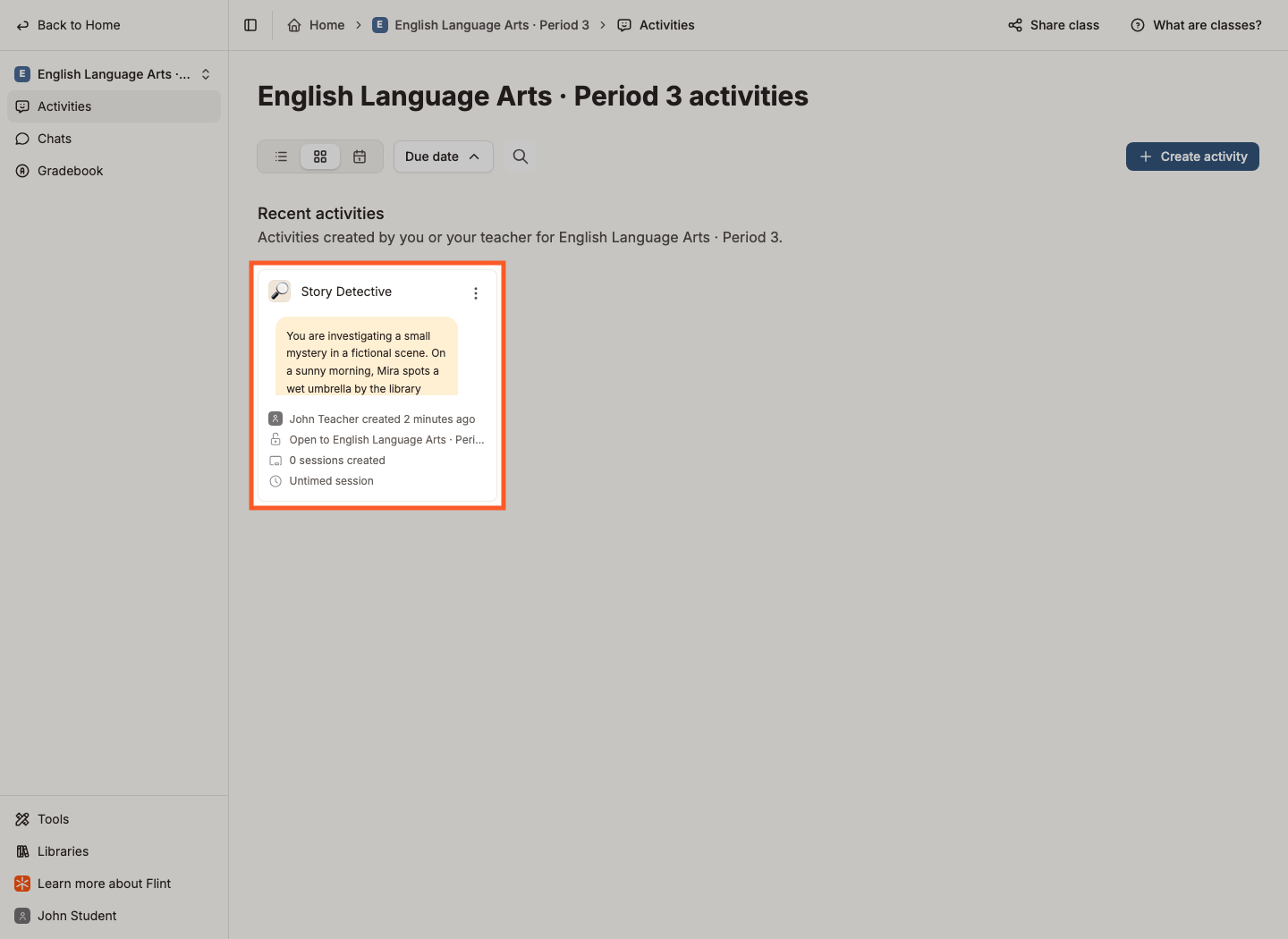Create a new activity
The width and height of the screenshot is (1288, 939).
point(1192,156)
